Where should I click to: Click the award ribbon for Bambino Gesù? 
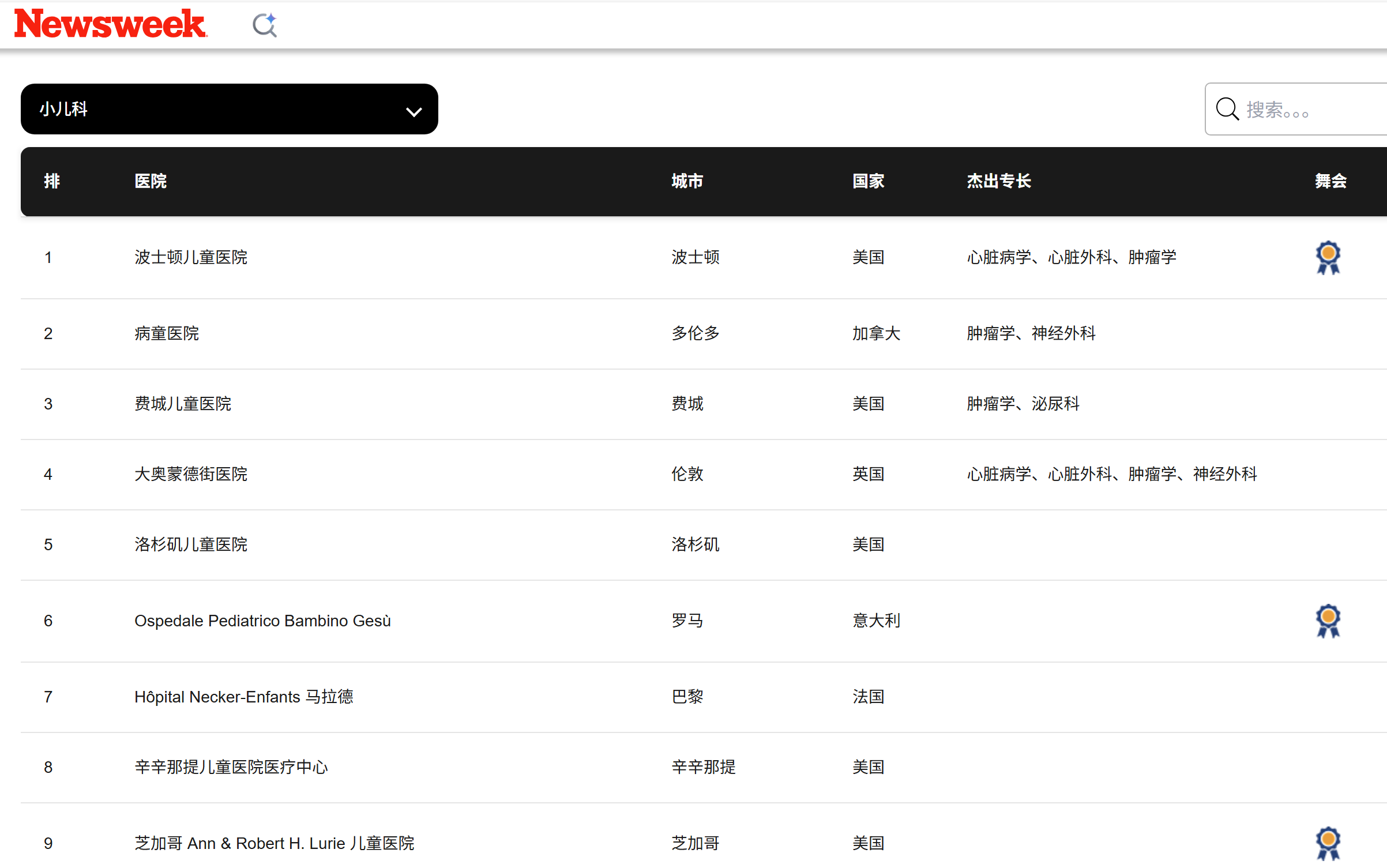[1328, 621]
